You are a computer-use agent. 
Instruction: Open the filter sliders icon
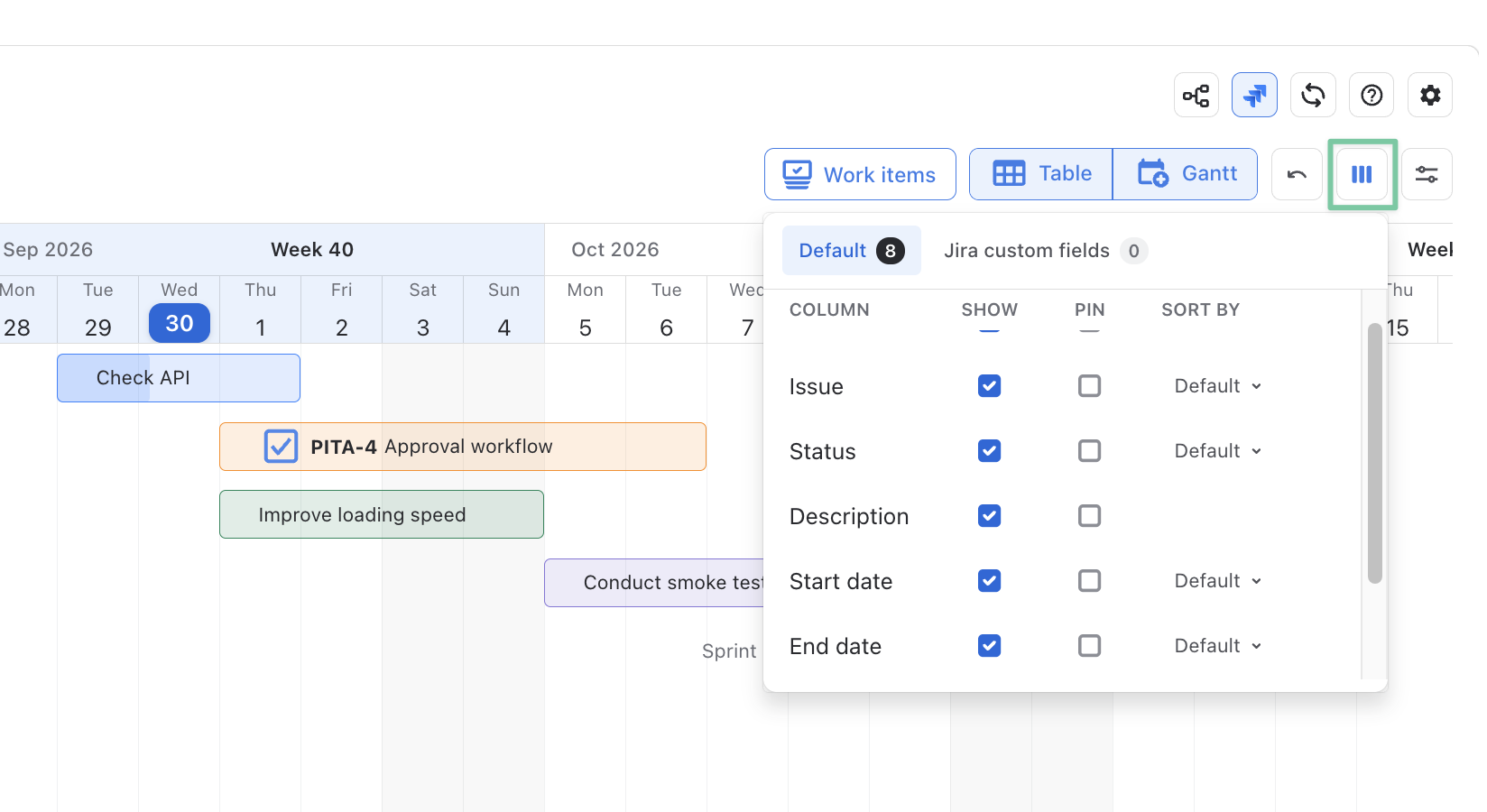pyautogui.click(x=1427, y=174)
